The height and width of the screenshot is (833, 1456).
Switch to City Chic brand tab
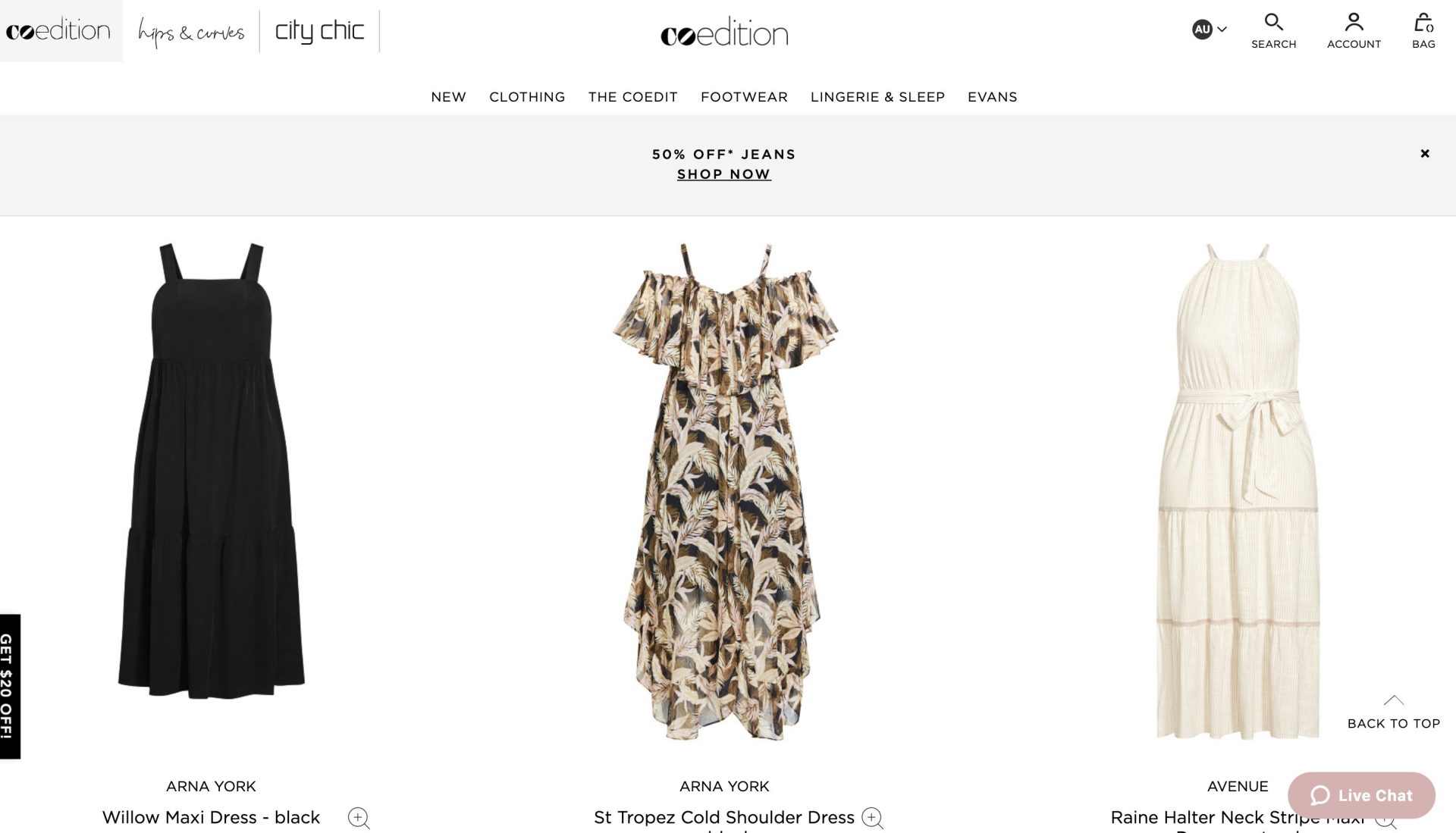319,31
